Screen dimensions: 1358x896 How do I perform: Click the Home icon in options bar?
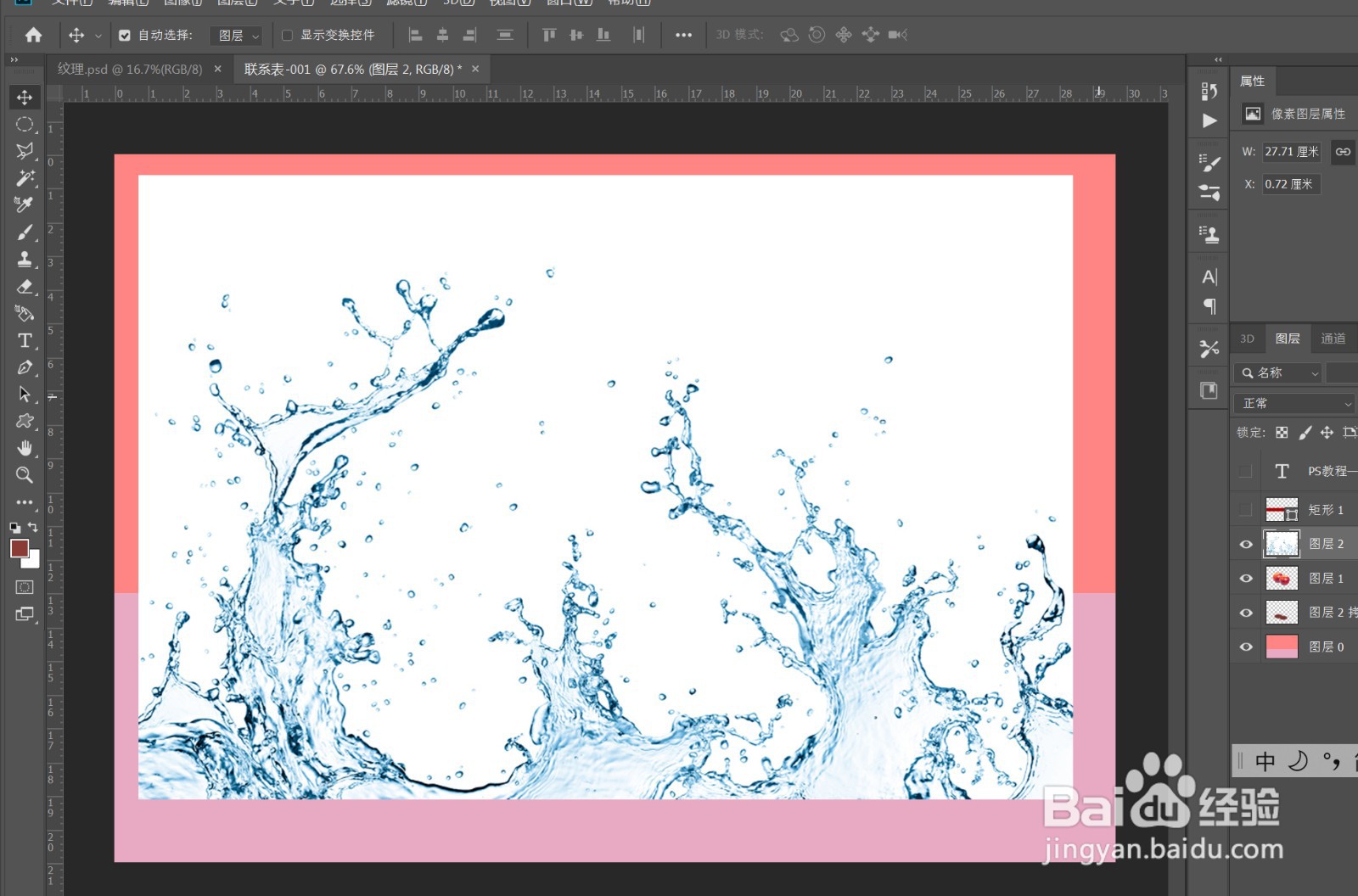[x=33, y=35]
